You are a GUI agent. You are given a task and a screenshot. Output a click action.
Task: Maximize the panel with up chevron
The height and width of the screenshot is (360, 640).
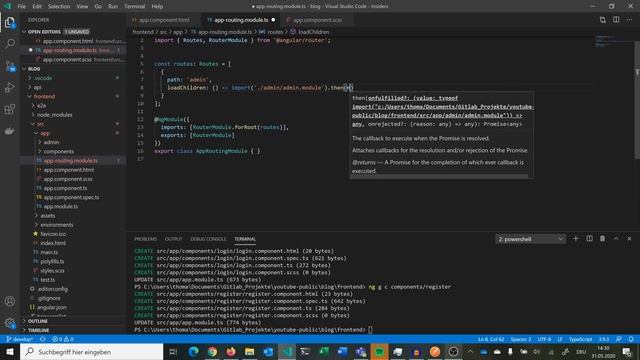tap(616, 239)
